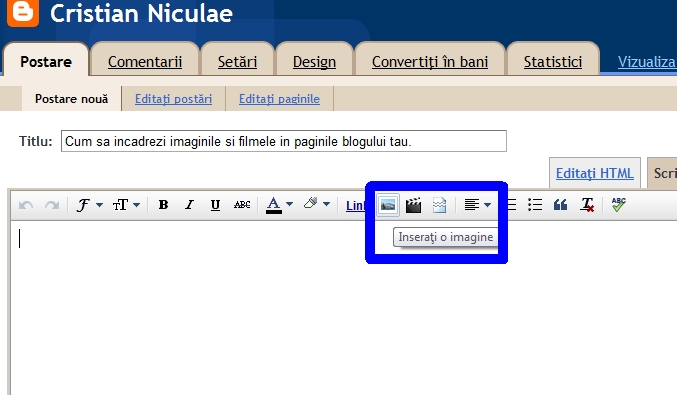Image resolution: width=677 pixels, height=395 pixels.
Task: Switch to the Postare tab
Action: pos(46,62)
